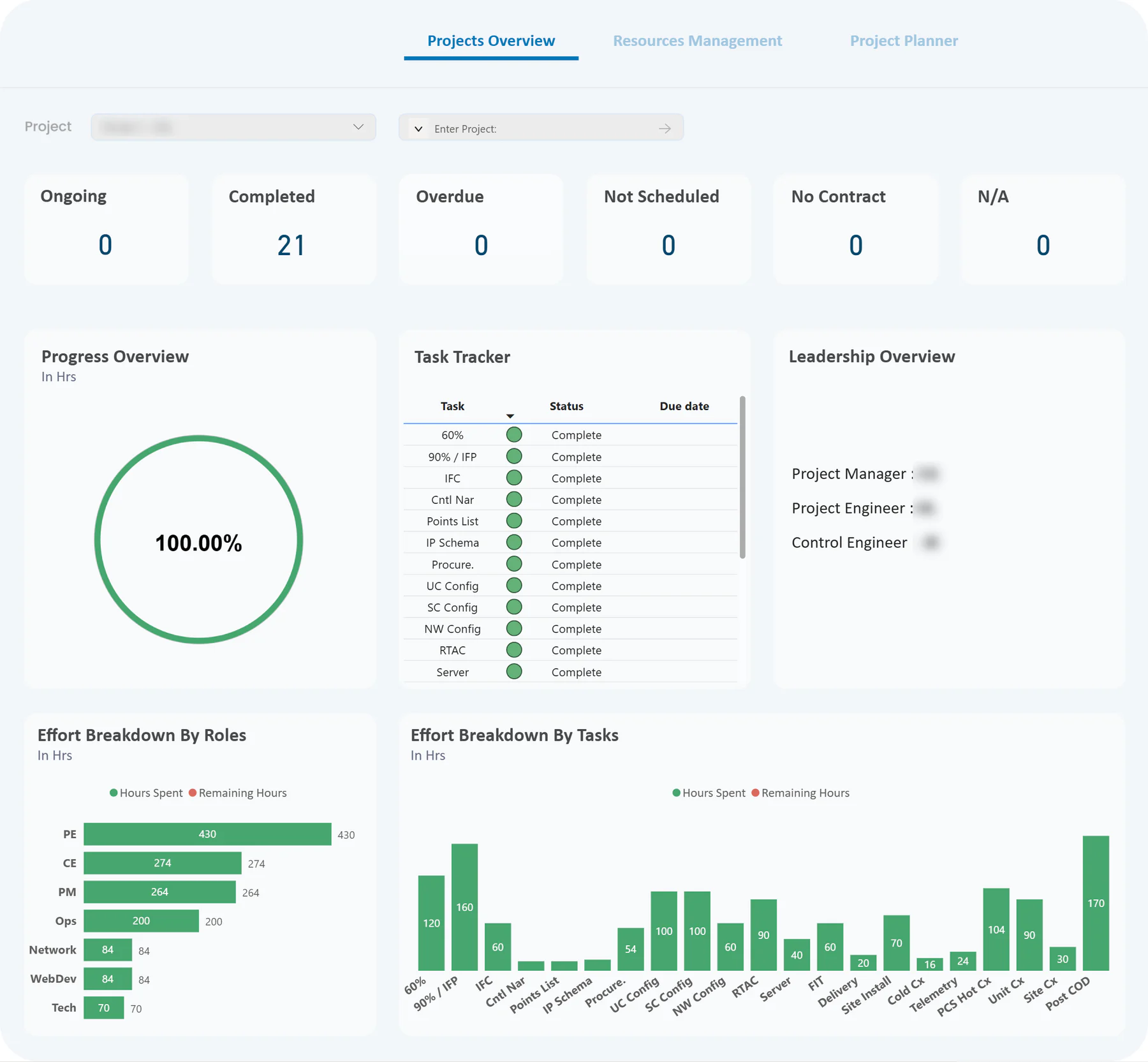Toggle Remaining Hours legend in Tasks chart

(x=800, y=793)
